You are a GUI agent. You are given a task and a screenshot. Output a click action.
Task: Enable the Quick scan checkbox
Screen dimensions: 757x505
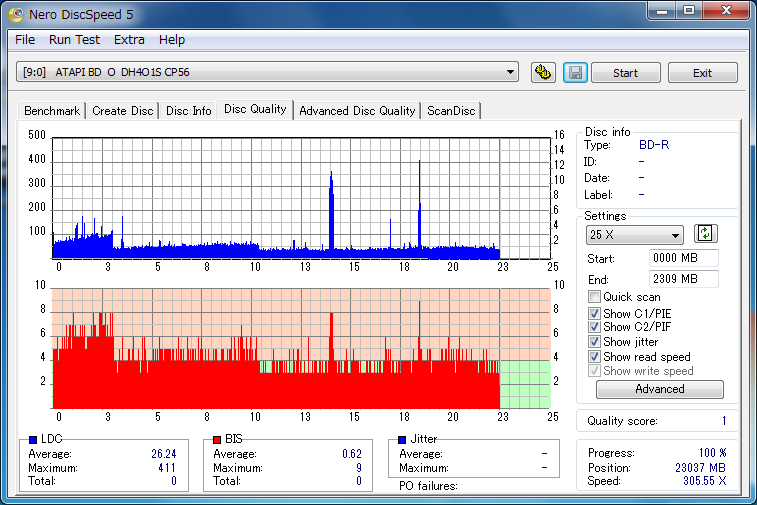(x=594, y=296)
